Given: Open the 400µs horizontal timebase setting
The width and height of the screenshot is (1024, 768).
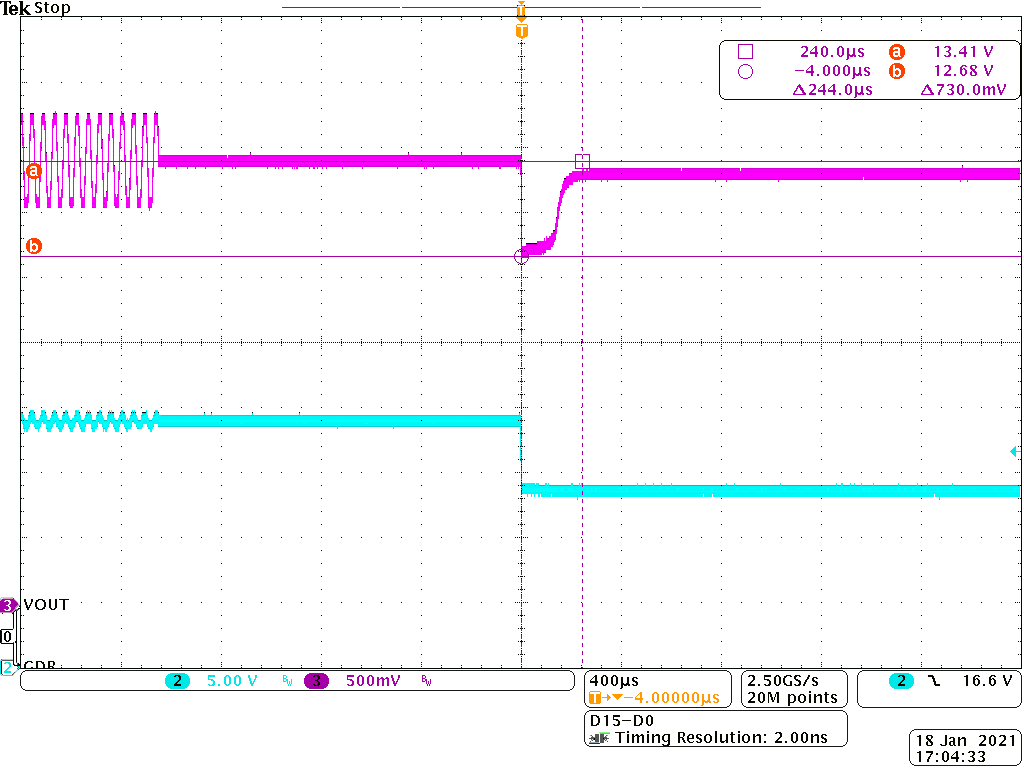Looking at the screenshot, I should tap(615, 680).
